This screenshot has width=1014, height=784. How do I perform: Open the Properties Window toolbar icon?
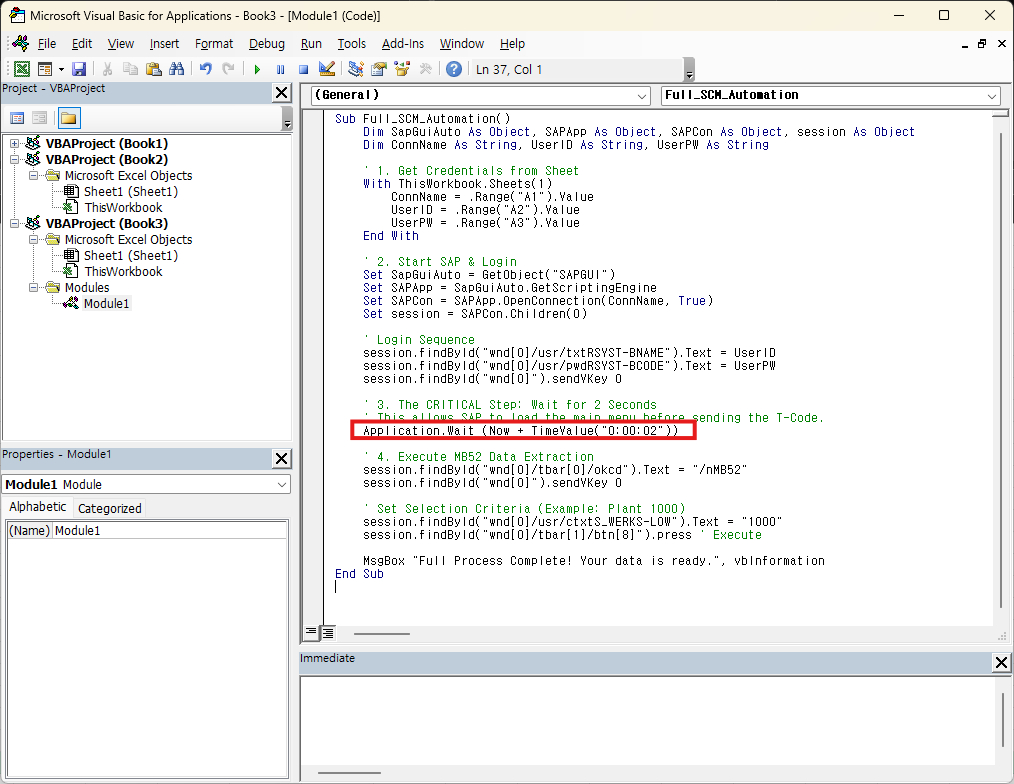(x=379, y=69)
